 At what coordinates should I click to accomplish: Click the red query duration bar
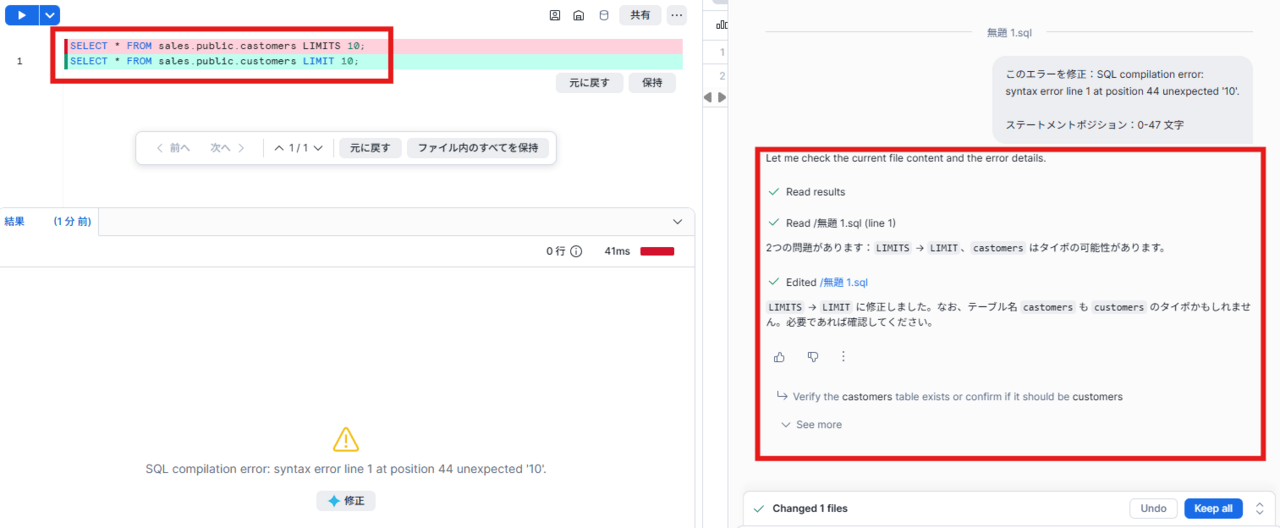click(657, 252)
